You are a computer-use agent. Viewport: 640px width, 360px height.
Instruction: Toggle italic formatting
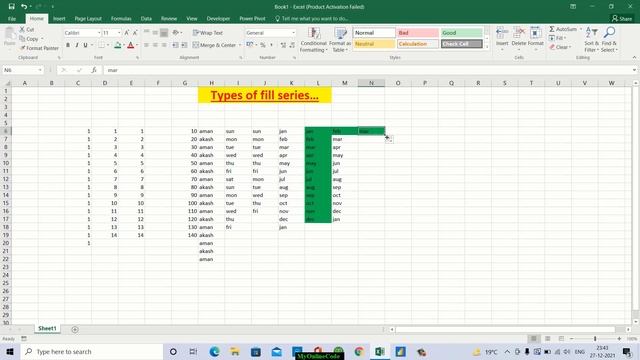[x=77, y=45]
